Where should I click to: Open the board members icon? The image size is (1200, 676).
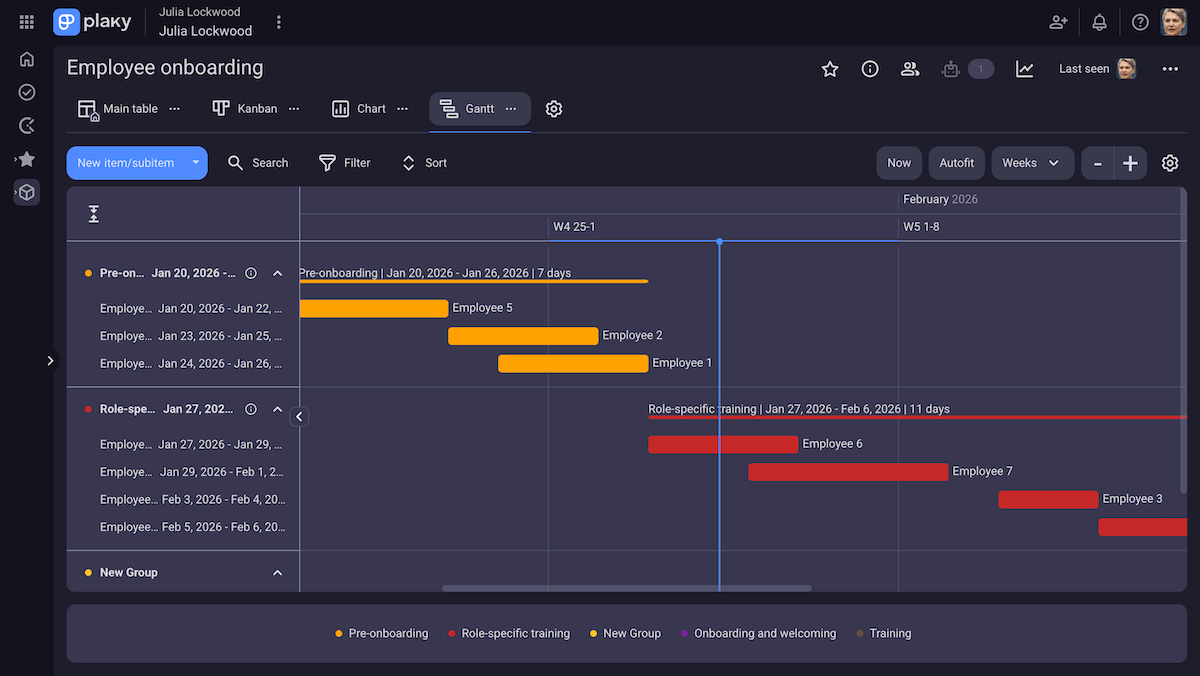[909, 69]
